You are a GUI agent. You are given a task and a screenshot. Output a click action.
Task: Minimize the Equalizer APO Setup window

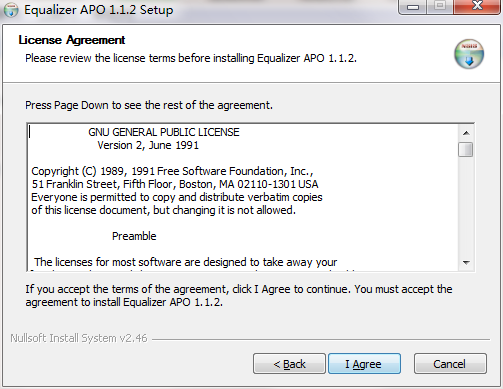click(x=413, y=7)
